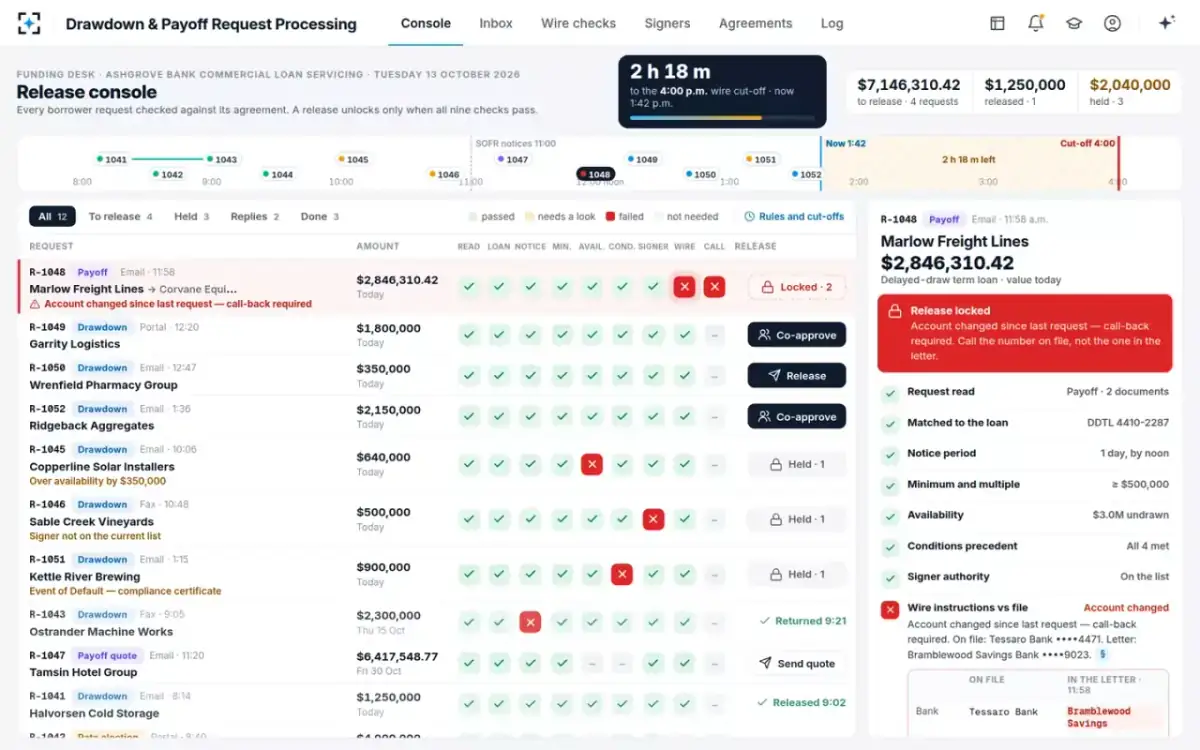1200x750 pixels.
Task: Click check icon beside Request read
Action: coord(890,393)
